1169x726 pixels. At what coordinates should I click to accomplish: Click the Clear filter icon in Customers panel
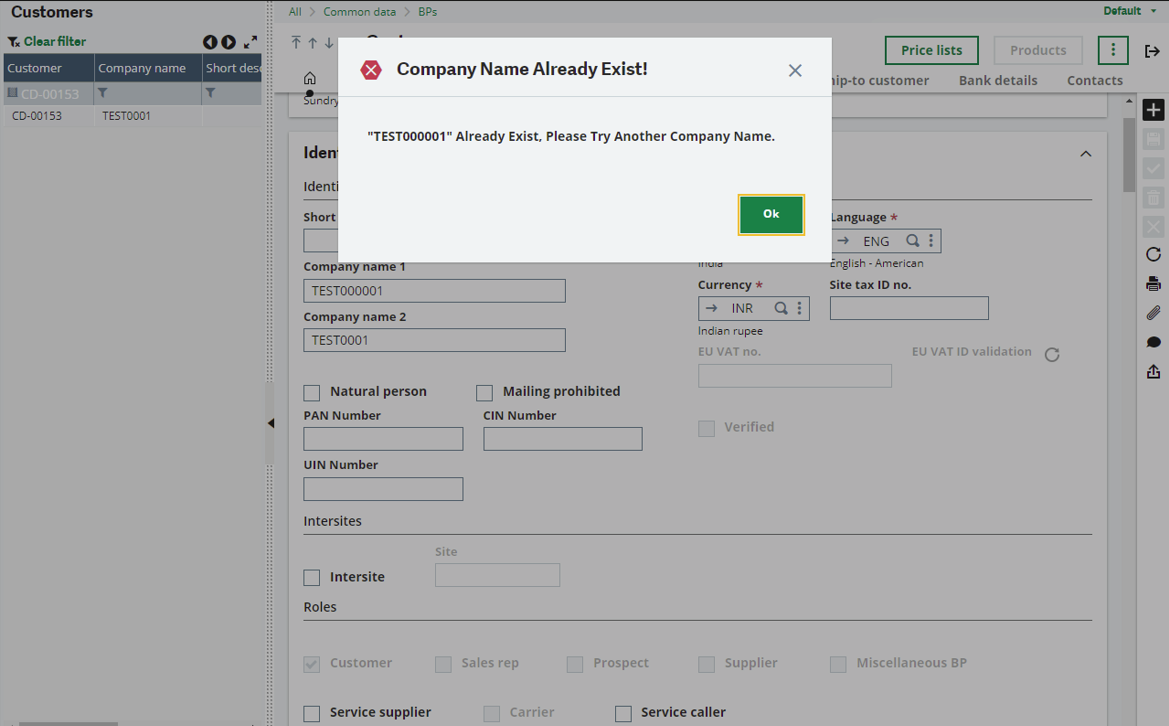point(15,41)
